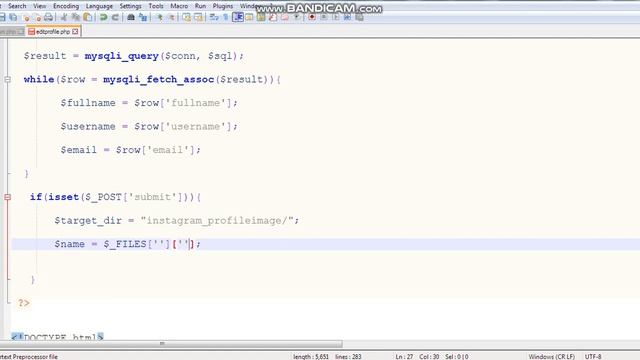The width and height of the screenshot is (640, 360).
Task: Toggle synchronize horizontal scrolling icon
Action: (x=198, y=17)
